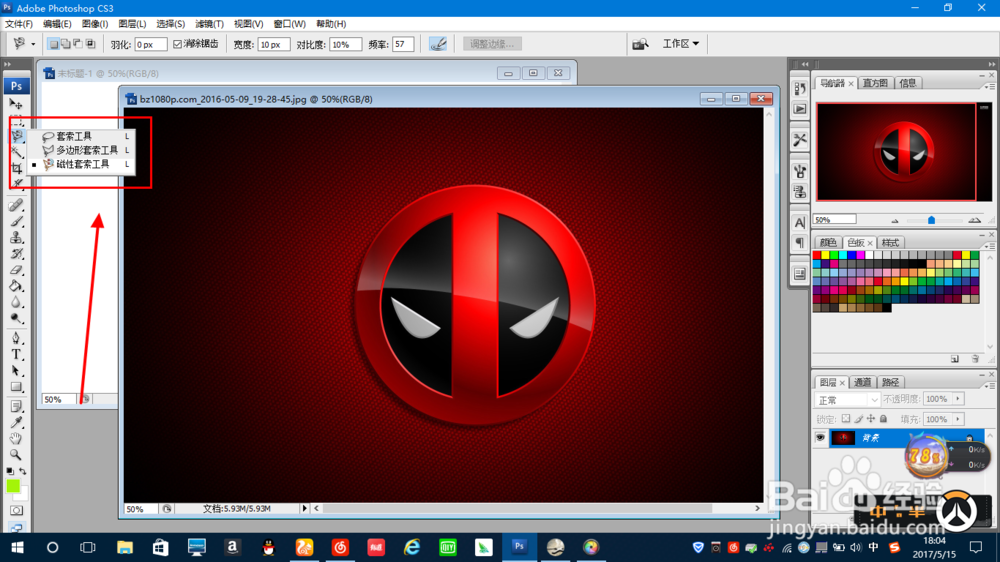Viewport: 1000px width, 562px height.
Task: Select the Eyedropper tool
Action: tap(17, 422)
